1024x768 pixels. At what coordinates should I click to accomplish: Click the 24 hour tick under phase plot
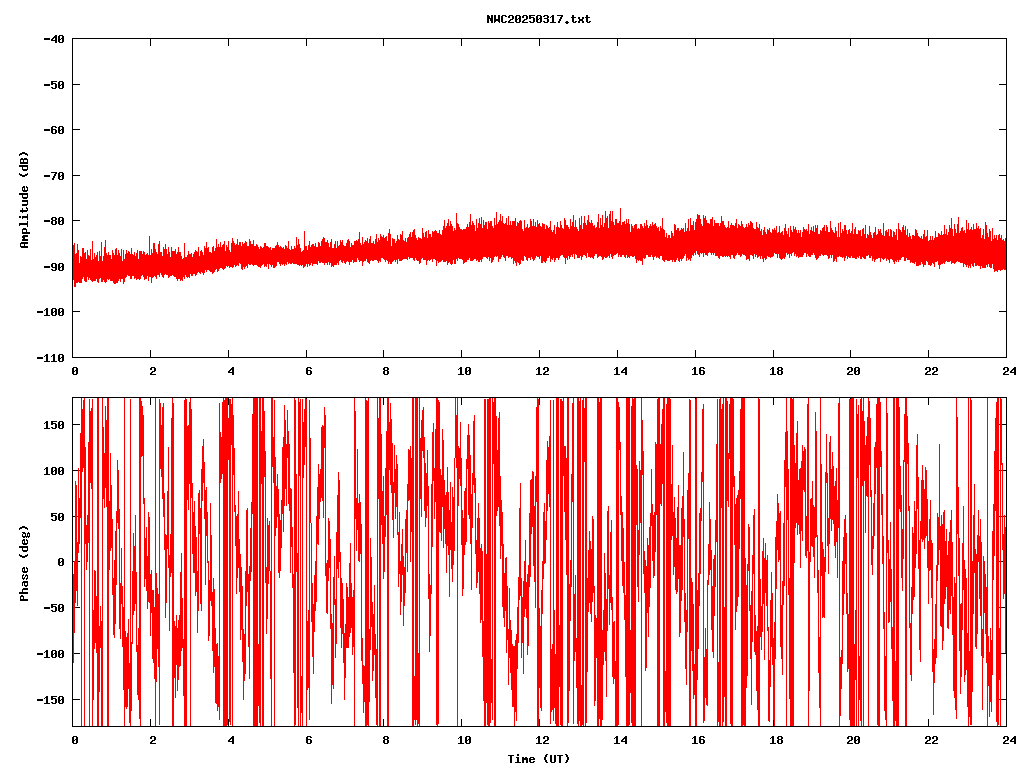pyautogui.click(x=1009, y=740)
